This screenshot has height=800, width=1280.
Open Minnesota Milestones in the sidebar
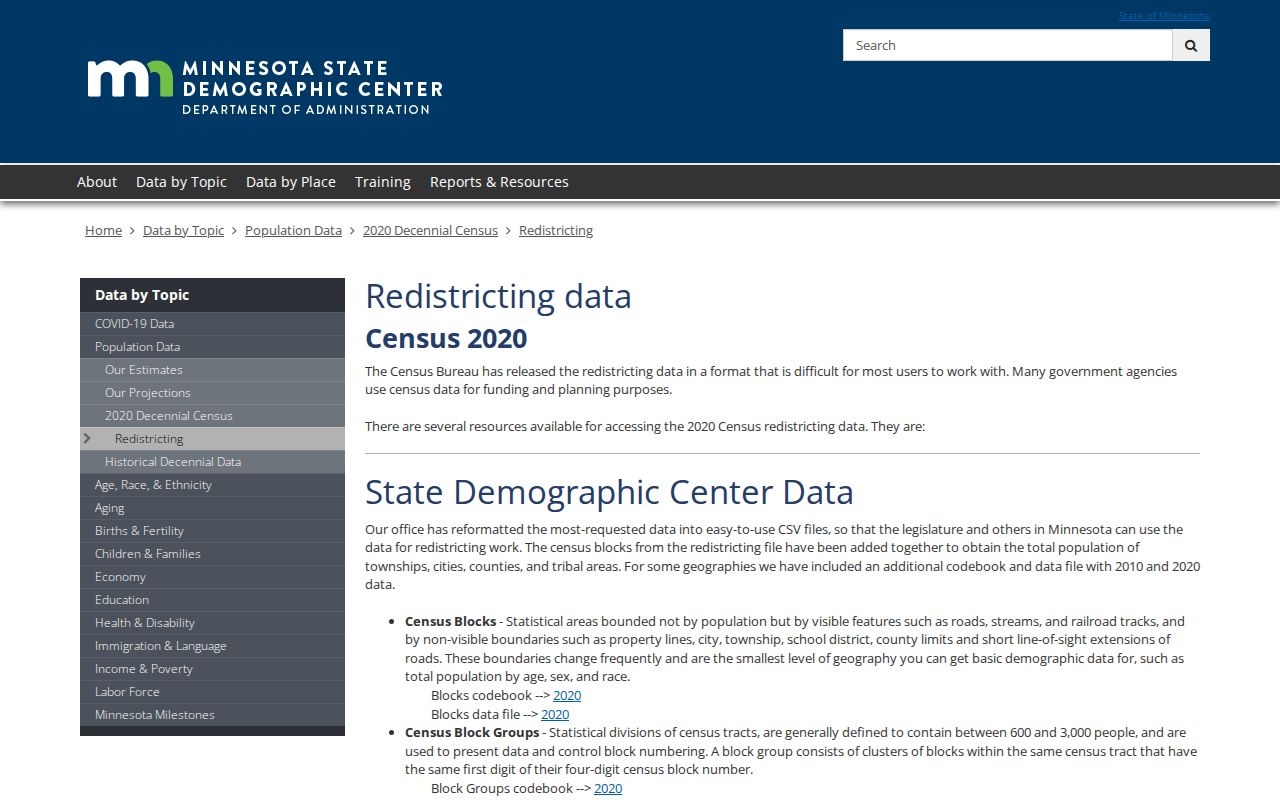tap(212, 715)
